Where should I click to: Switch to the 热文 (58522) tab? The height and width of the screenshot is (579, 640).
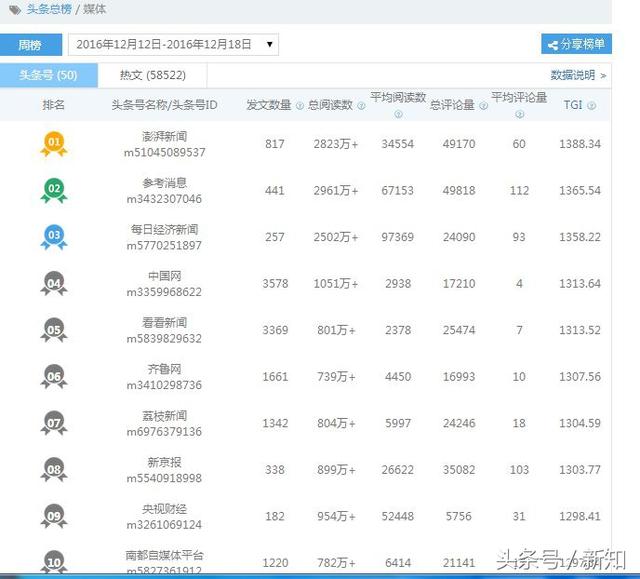click(x=153, y=75)
